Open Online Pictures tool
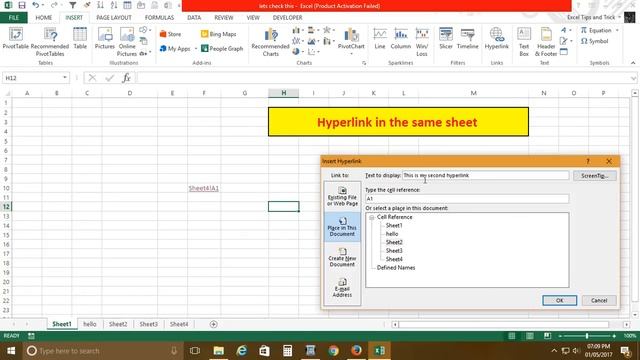The height and width of the screenshot is (360, 640). coord(127,41)
